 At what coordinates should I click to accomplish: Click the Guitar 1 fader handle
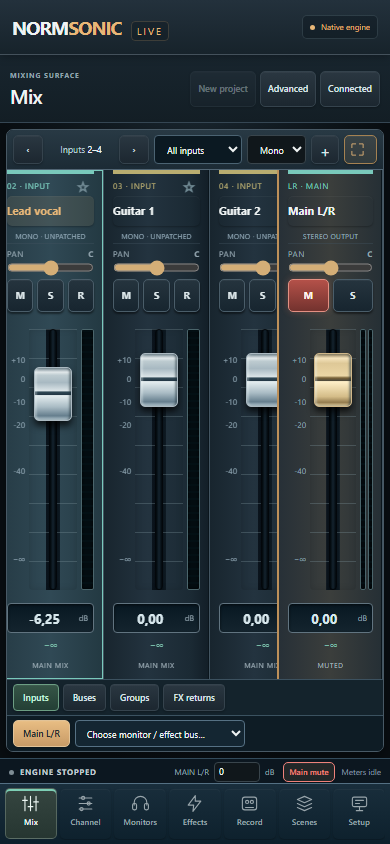click(x=159, y=379)
